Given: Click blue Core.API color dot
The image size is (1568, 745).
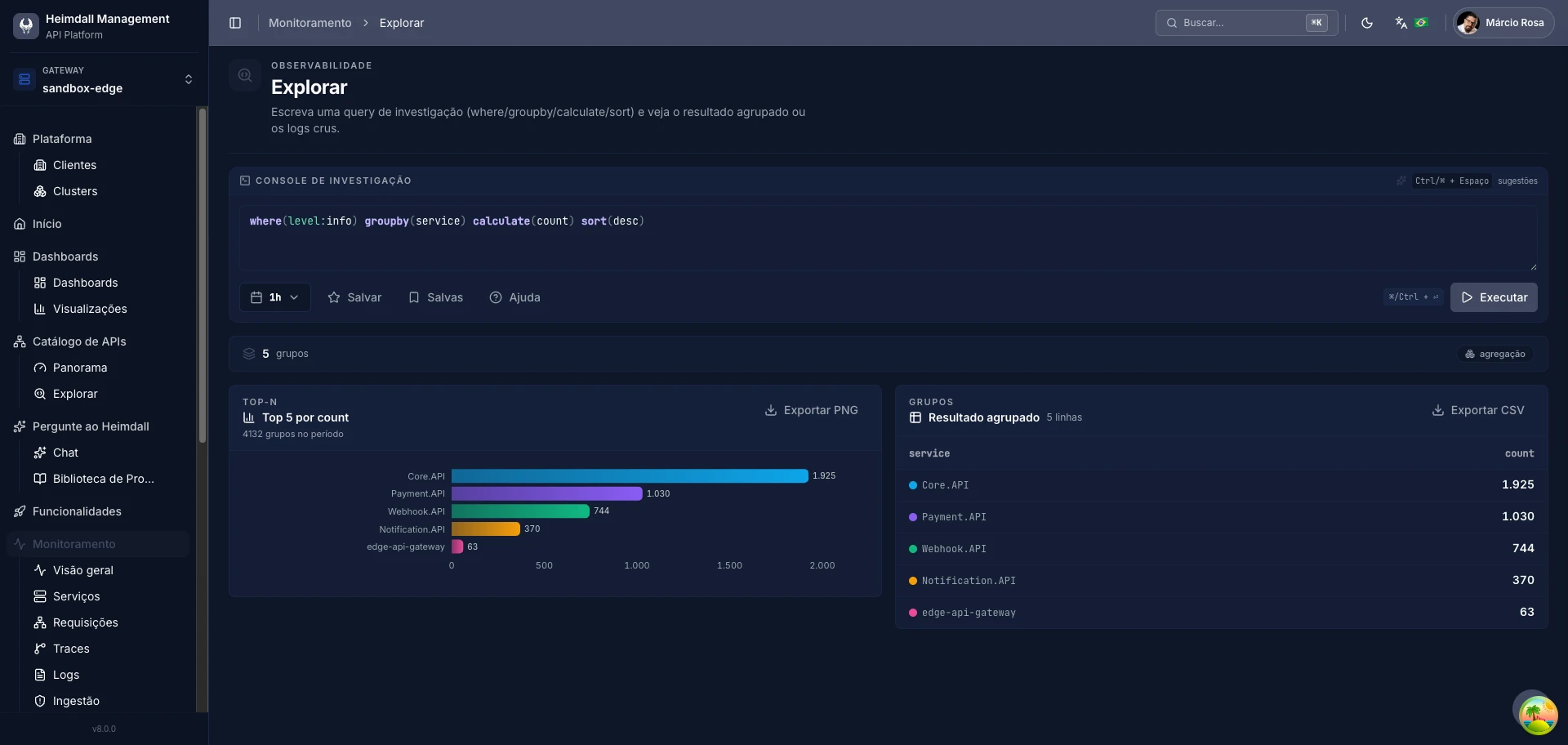Looking at the screenshot, I should pyautogui.click(x=913, y=485).
